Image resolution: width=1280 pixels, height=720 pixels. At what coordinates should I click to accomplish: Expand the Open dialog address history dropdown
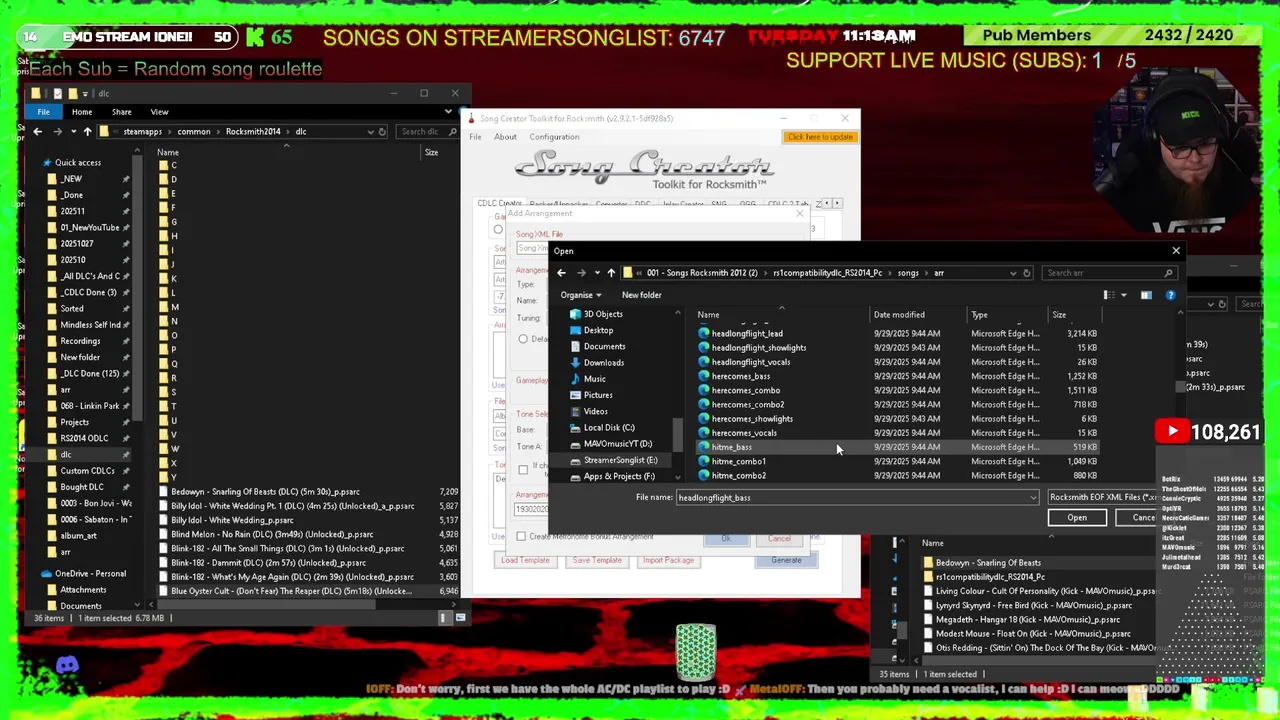[x=1013, y=273]
